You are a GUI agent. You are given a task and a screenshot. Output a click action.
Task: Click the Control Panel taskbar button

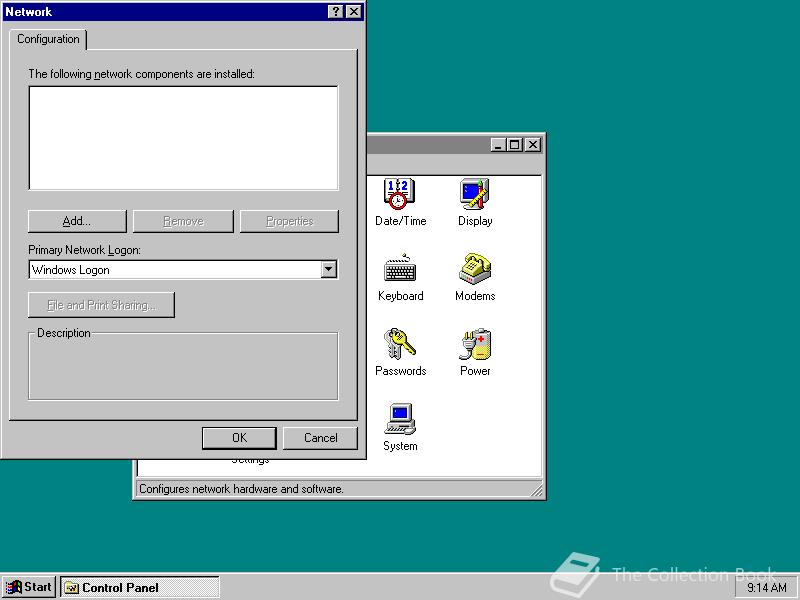pyautogui.click(x=140, y=587)
